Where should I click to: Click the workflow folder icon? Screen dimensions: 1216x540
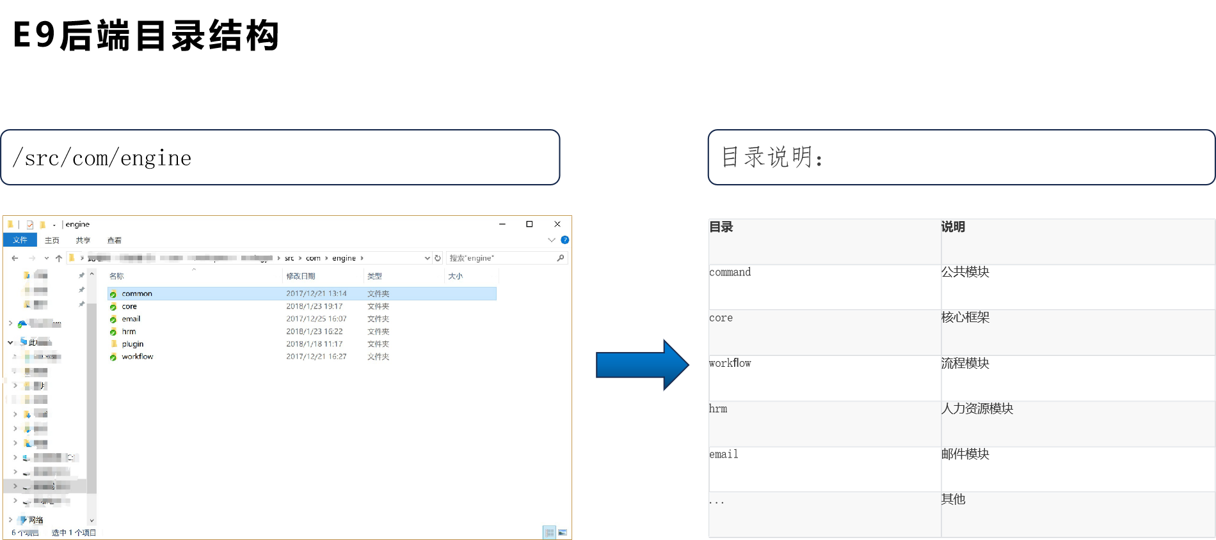(x=113, y=356)
